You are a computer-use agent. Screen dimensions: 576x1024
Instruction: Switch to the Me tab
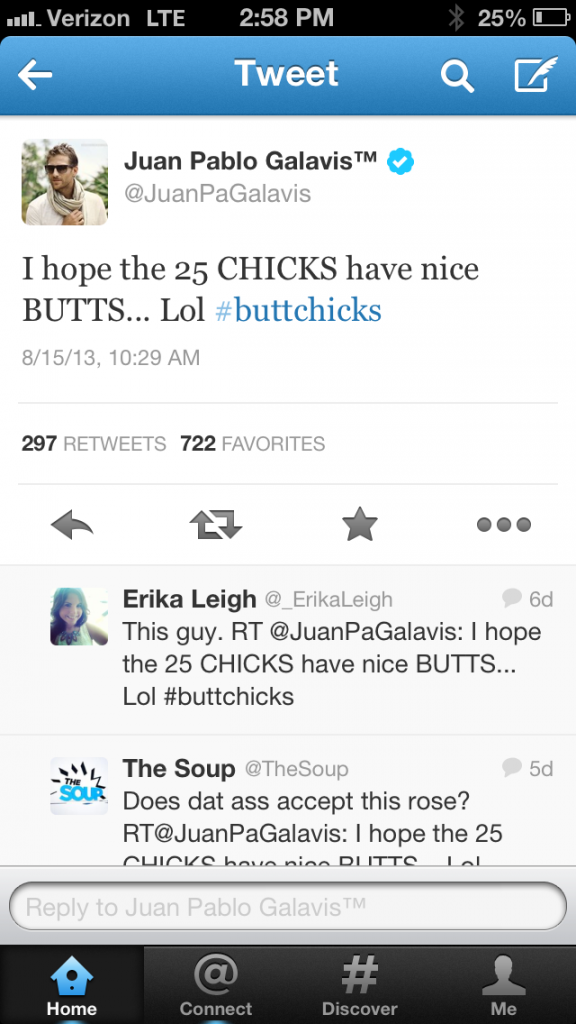pyautogui.click(x=504, y=985)
